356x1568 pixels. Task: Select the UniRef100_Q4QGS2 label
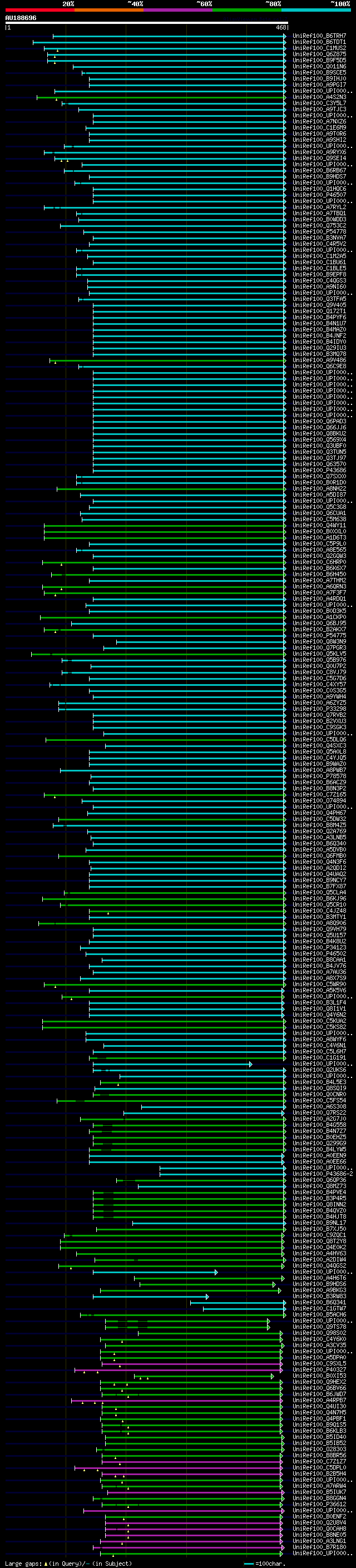tap(319, 1265)
